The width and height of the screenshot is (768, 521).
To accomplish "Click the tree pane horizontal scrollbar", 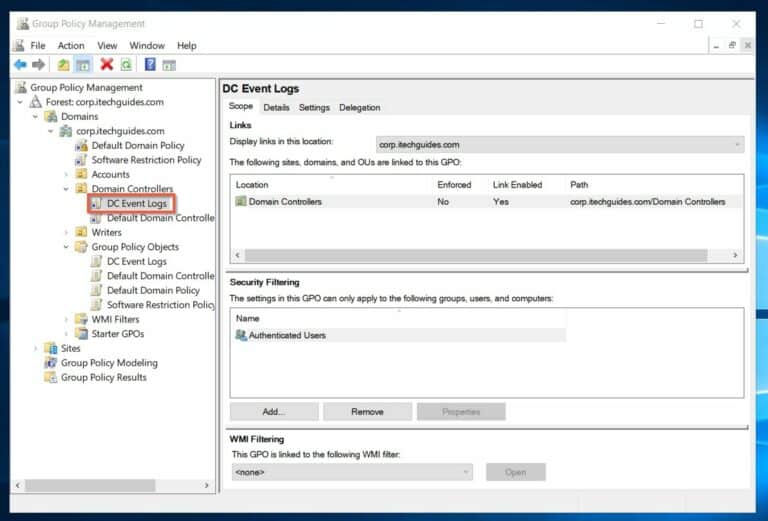I will 91,485.
